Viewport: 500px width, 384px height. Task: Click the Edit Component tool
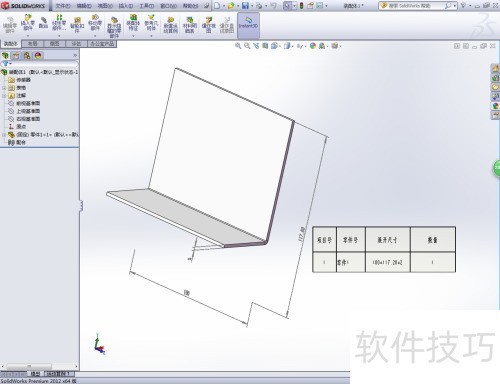(10, 25)
